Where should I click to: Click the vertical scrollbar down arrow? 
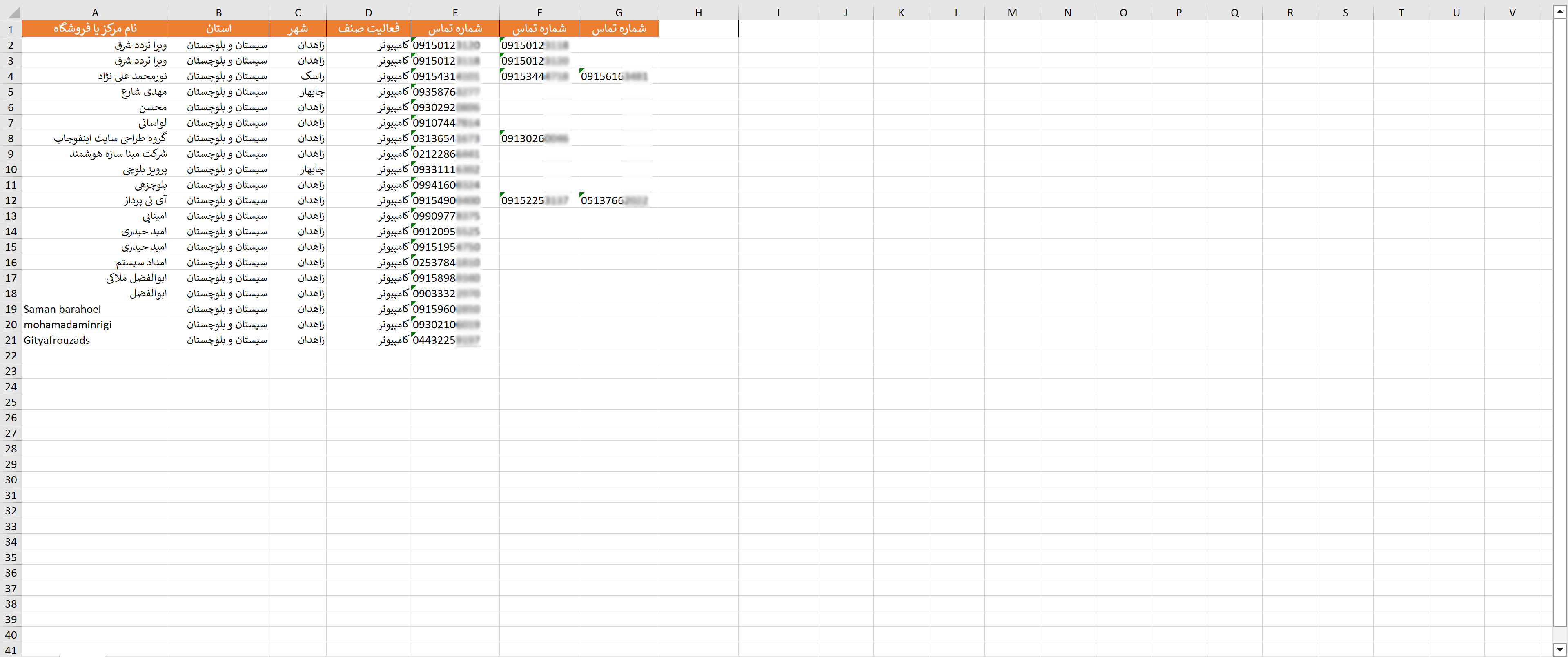(x=1559, y=650)
